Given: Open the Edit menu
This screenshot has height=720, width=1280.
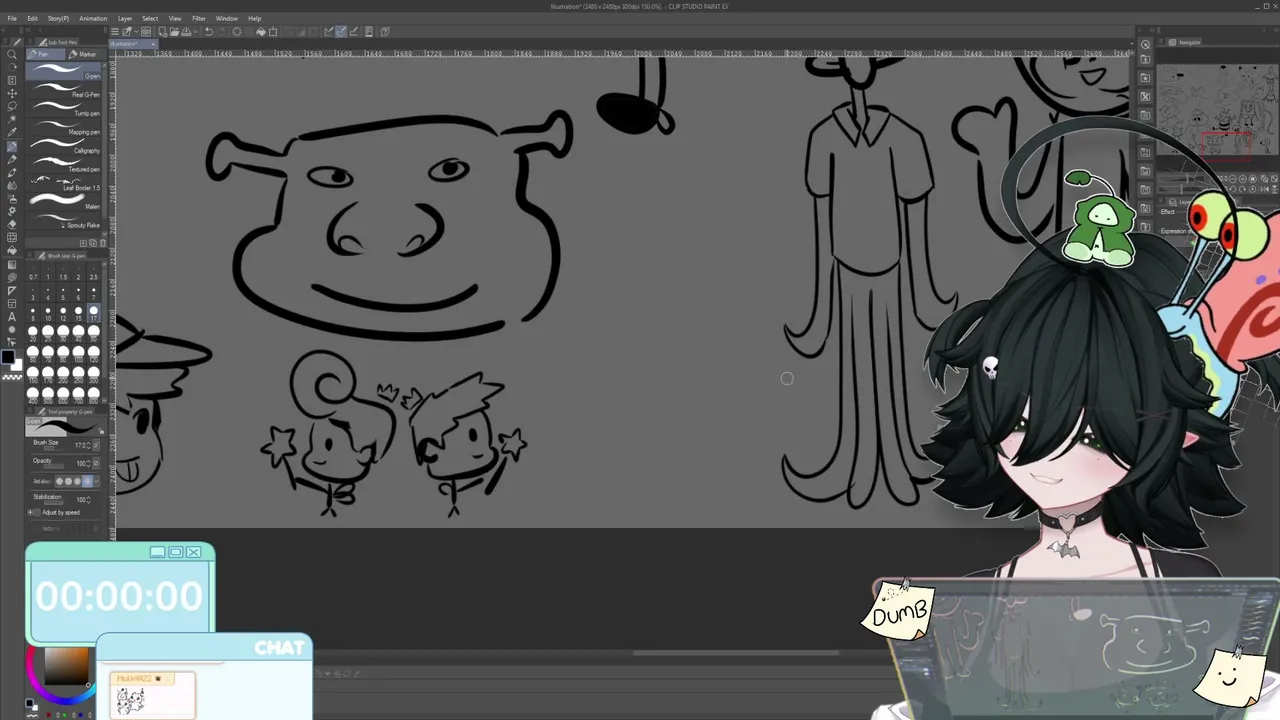Looking at the screenshot, I should coord(32,18).
